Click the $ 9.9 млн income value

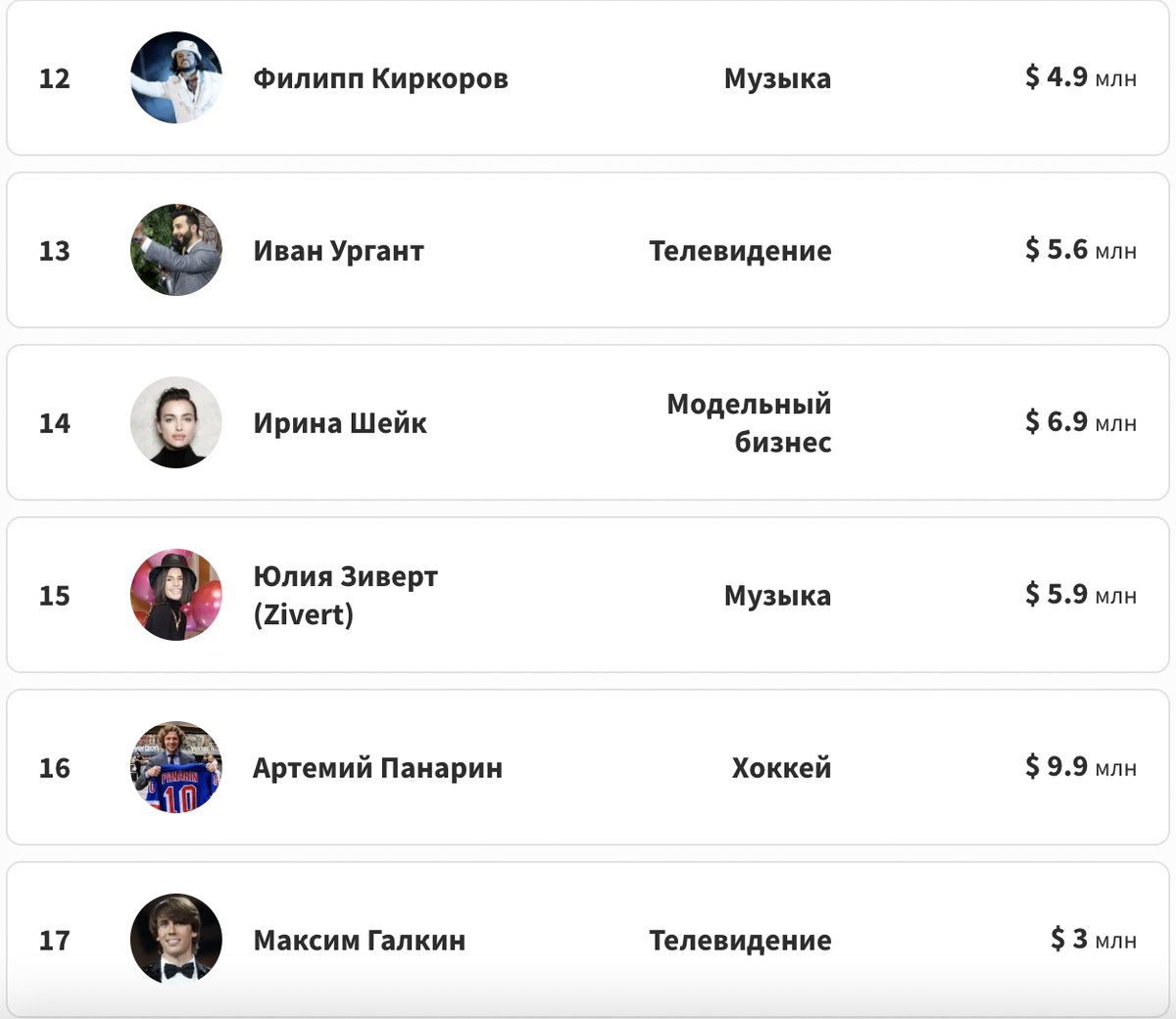pyautogui.click(x=1080, y=766)
